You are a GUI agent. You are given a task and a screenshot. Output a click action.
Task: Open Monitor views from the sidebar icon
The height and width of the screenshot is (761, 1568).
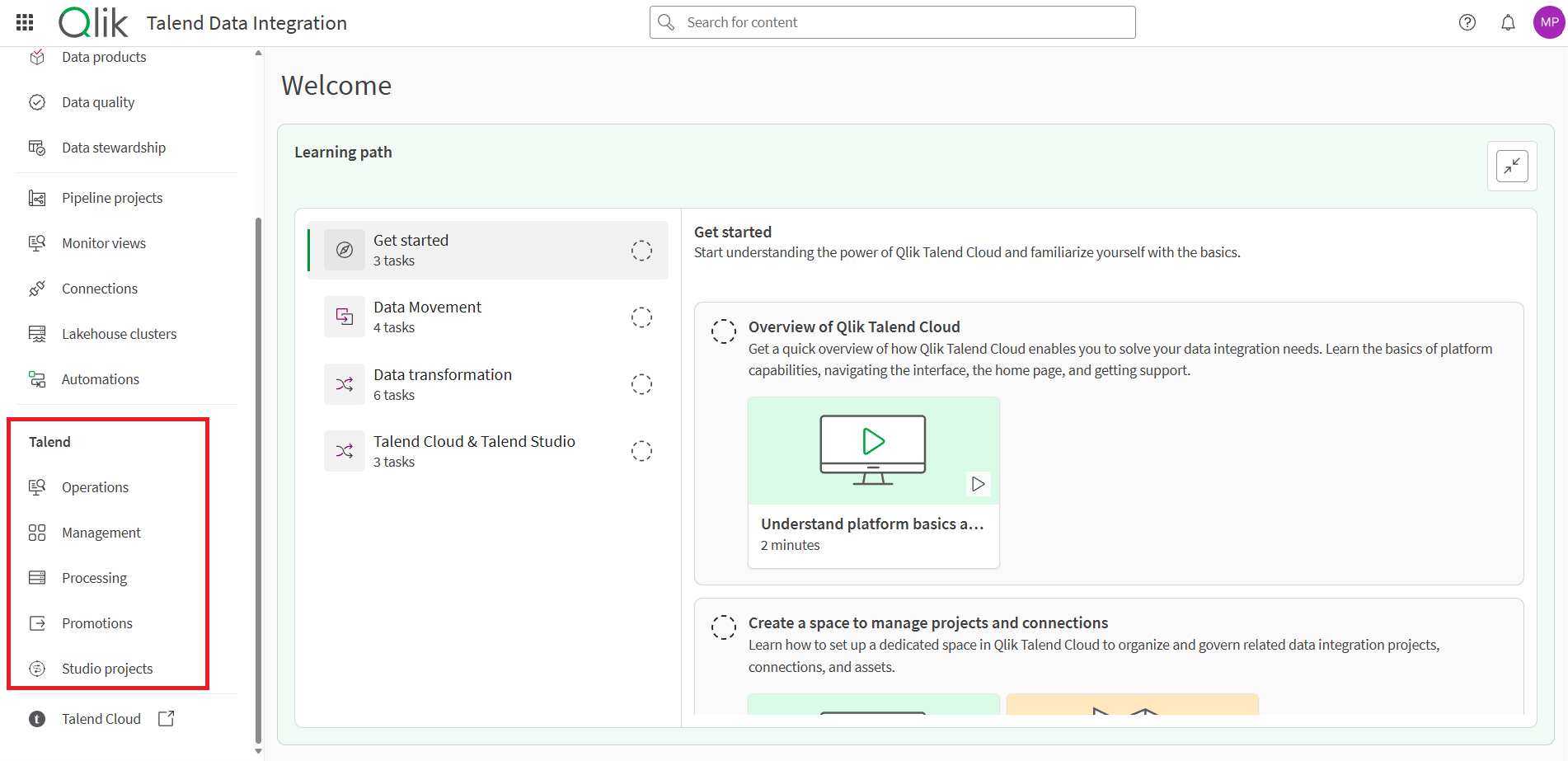point(37,242)
